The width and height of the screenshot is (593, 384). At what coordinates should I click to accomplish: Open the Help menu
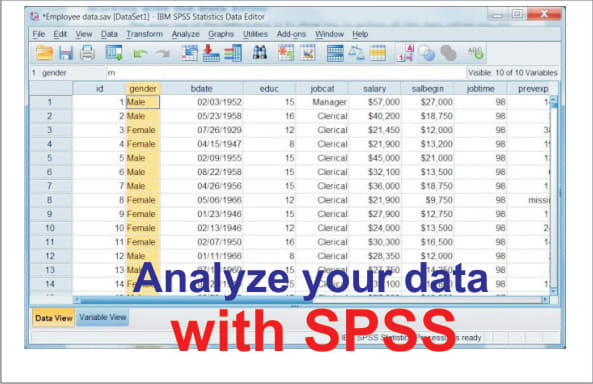360,34
